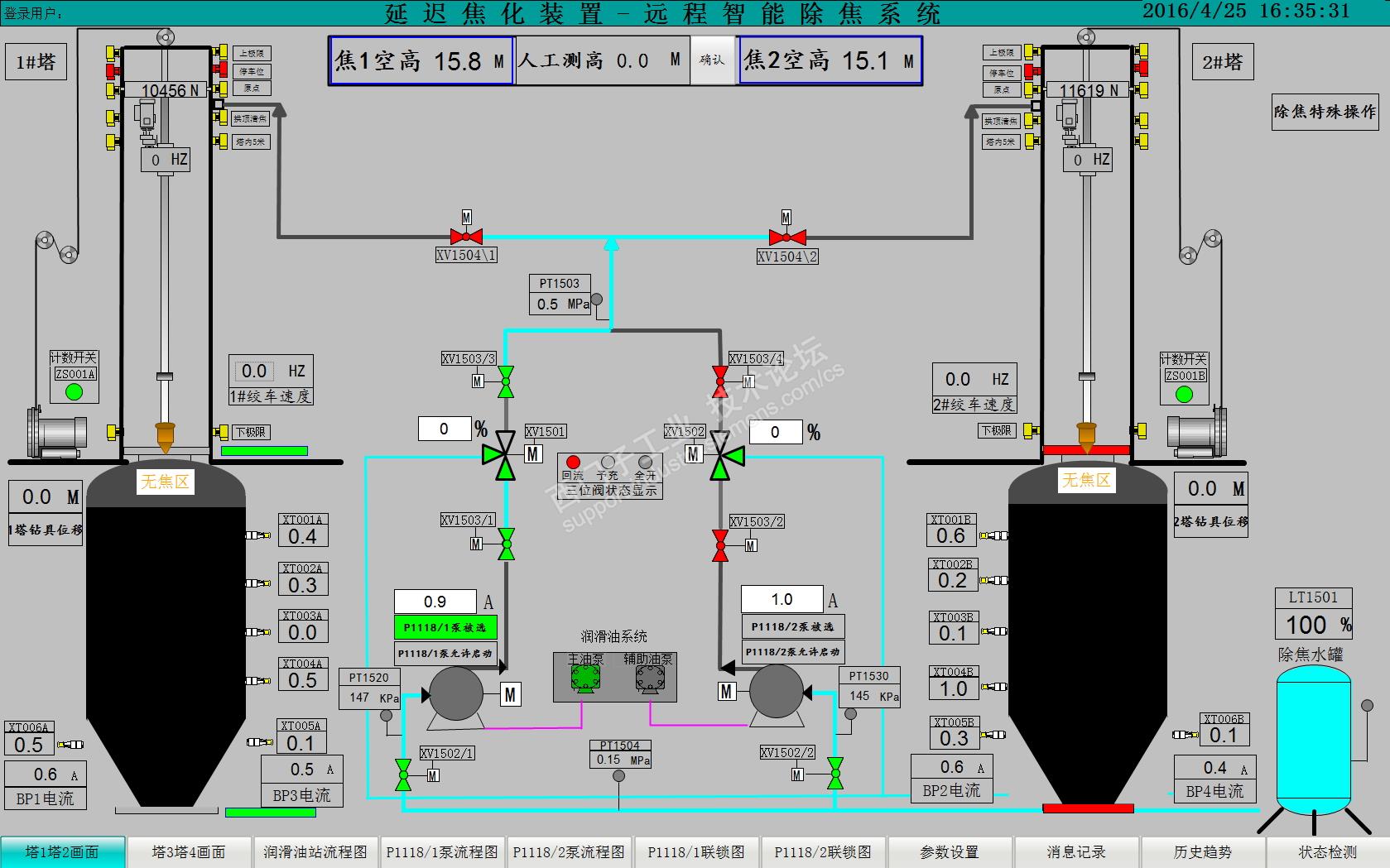
Task: Click tower 1 上极限 limit indicator
Action: coord(252,53)
